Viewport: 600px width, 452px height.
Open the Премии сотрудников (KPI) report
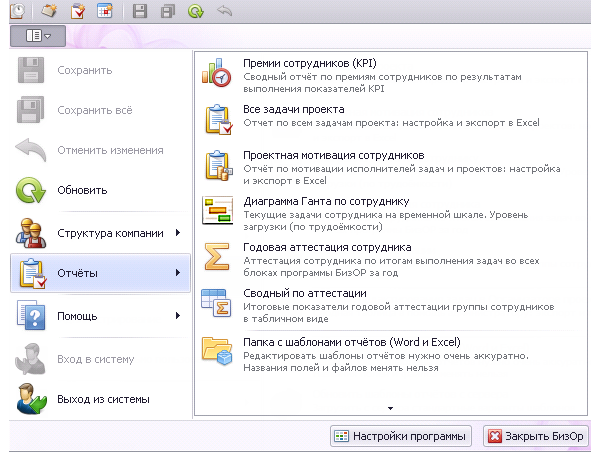[x=309, y=63]
